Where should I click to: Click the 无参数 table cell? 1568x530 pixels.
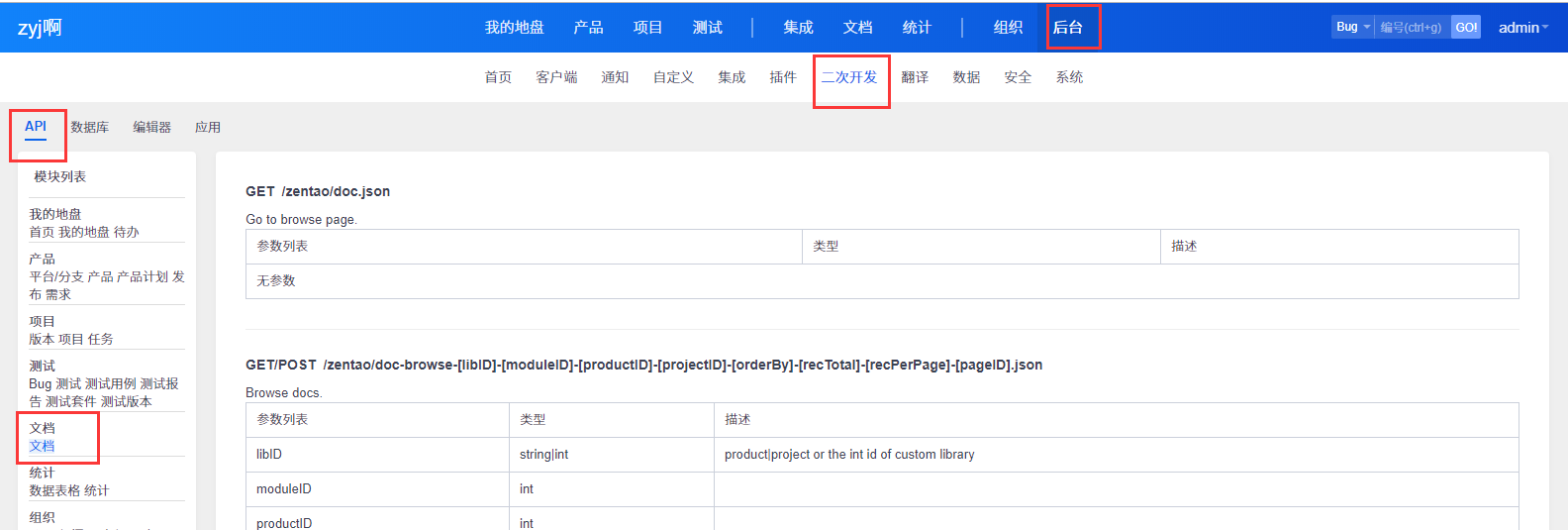tap(882, 281)
